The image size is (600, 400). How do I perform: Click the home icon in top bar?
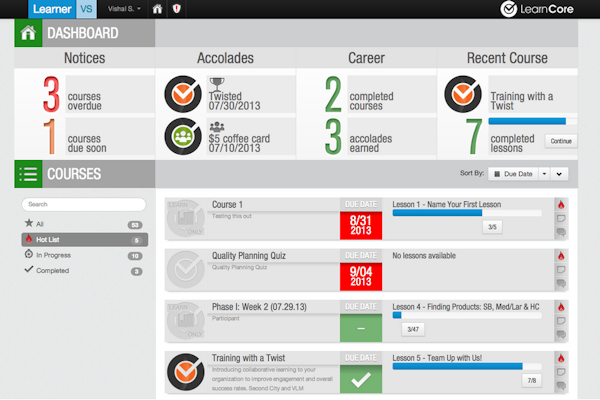[x=157, y=9]
